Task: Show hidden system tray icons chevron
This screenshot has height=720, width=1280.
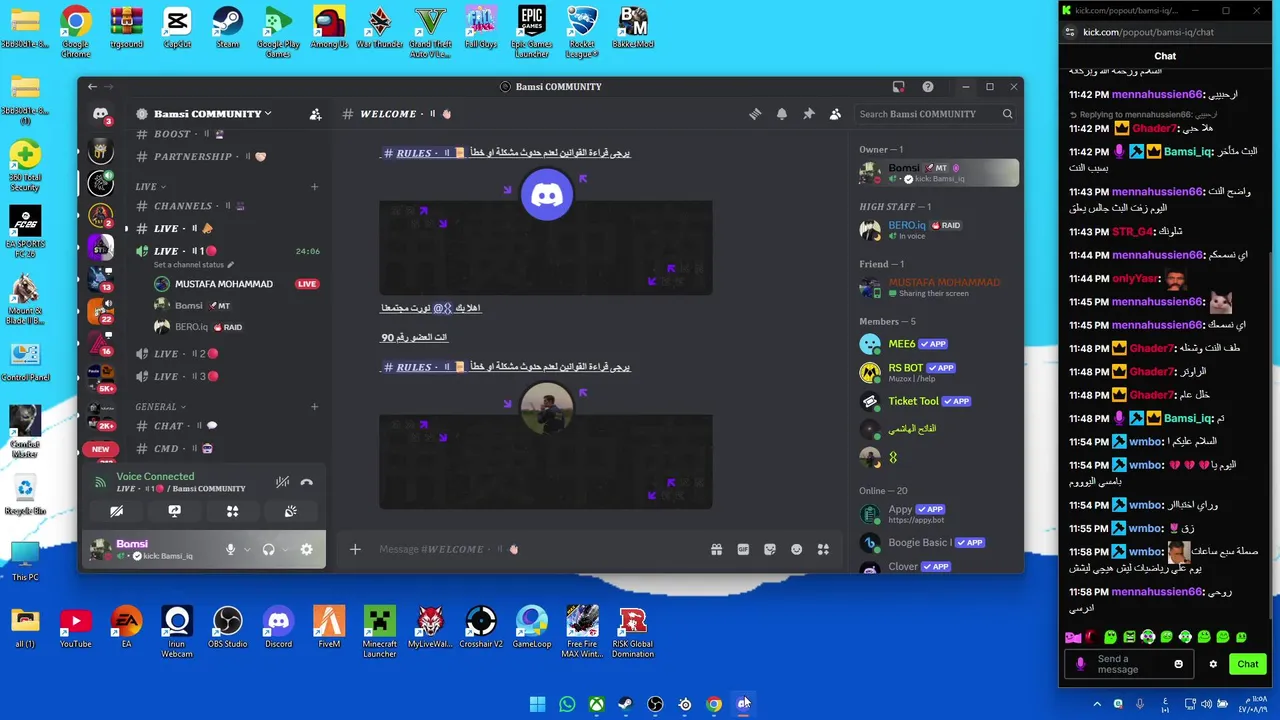Action: [1096, 704]
